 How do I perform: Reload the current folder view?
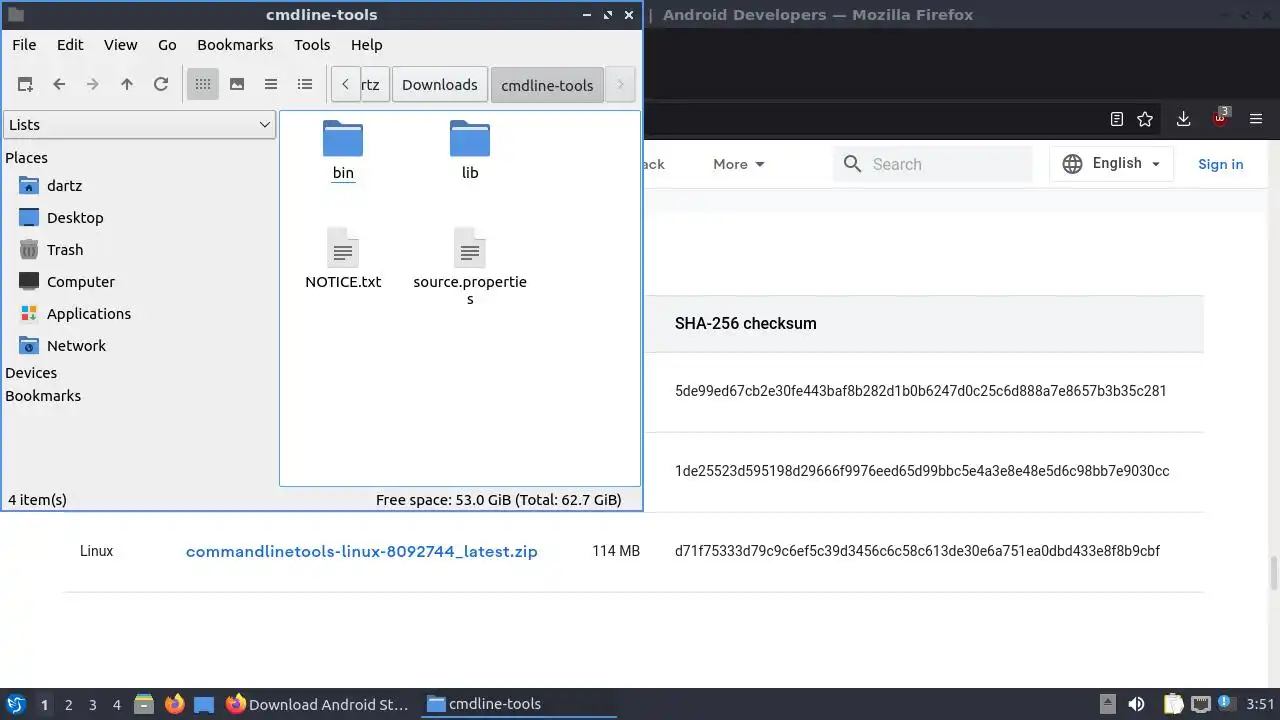coord(161,85)
